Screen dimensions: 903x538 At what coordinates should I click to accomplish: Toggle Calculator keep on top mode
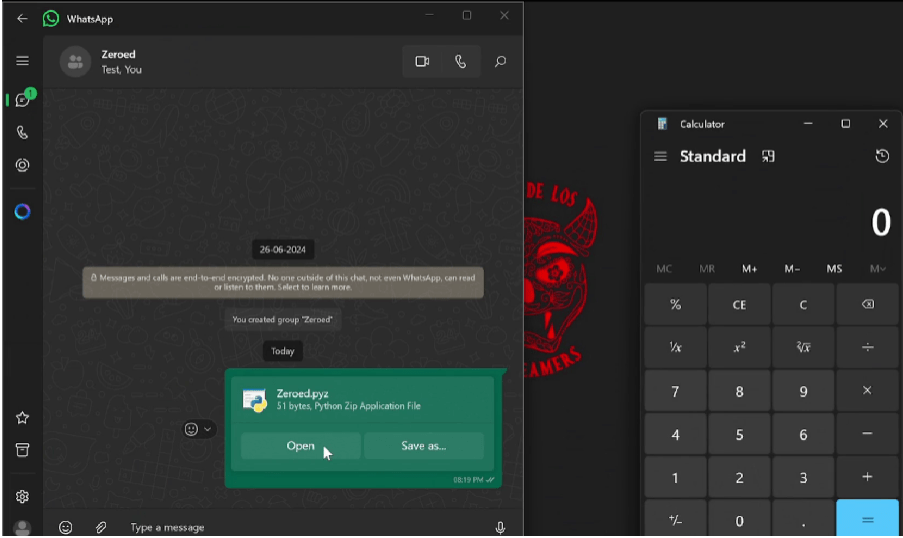[x=768, y=156]
